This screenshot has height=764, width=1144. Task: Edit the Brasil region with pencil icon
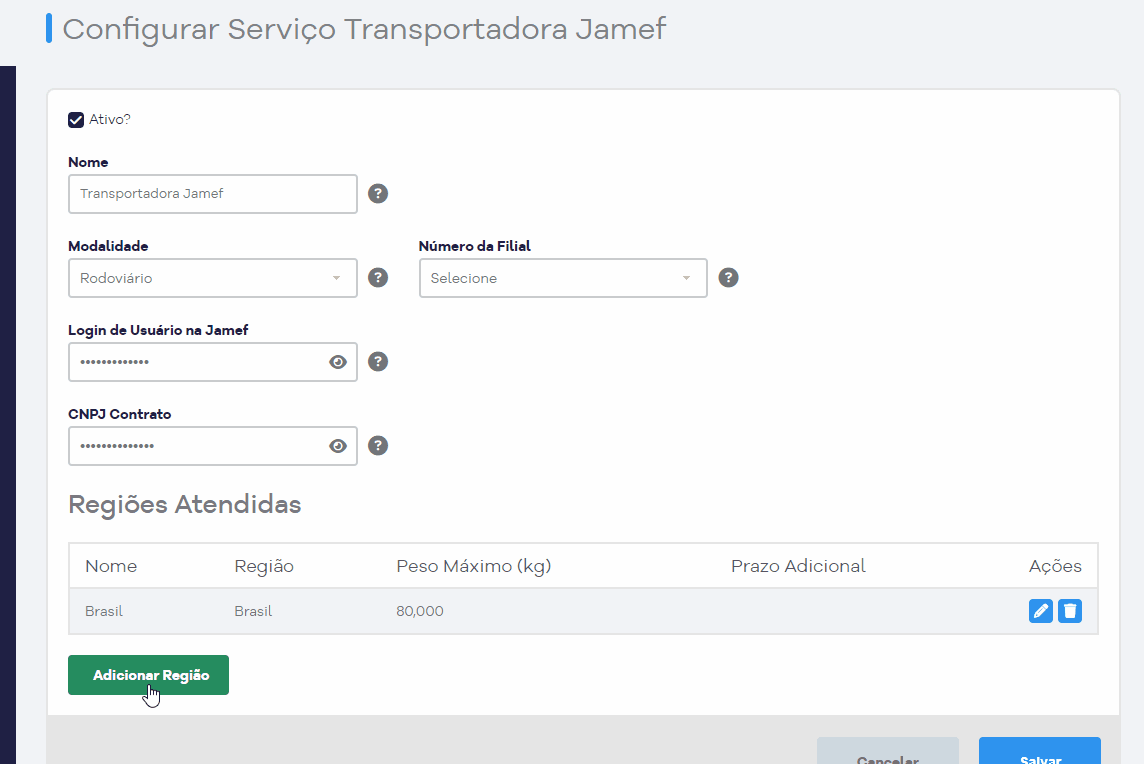click(x=1040, y=611)
